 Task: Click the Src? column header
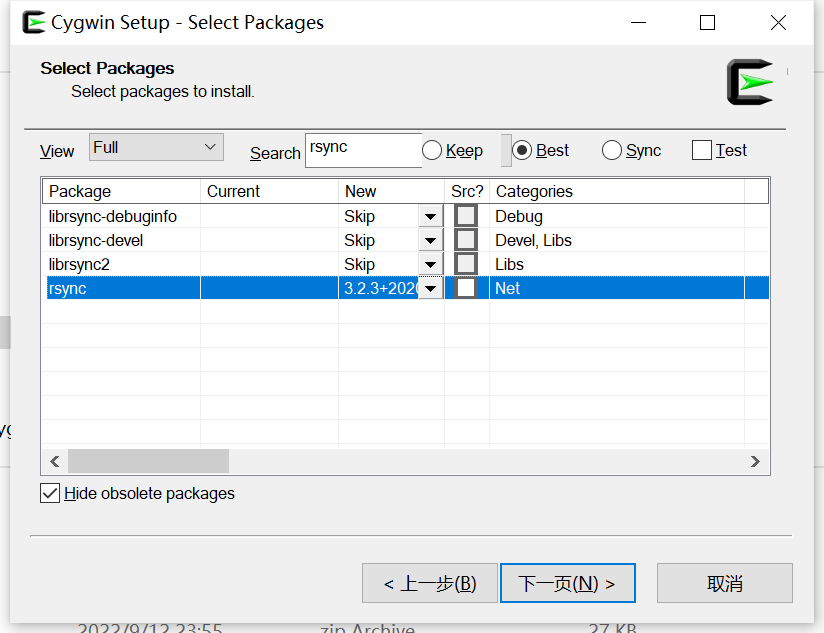pyautogui.click(x=467, y=191)
